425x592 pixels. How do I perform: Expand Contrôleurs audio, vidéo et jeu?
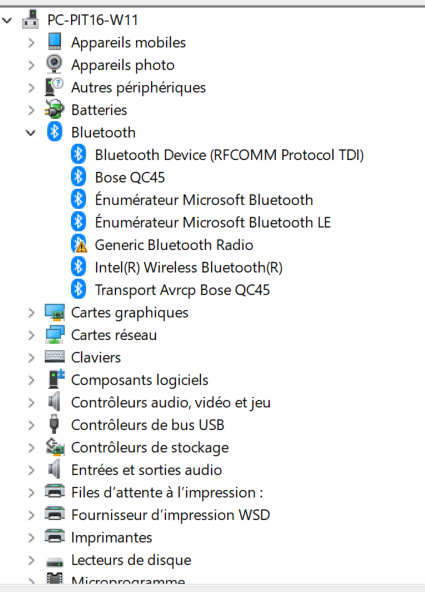point(31,403)
